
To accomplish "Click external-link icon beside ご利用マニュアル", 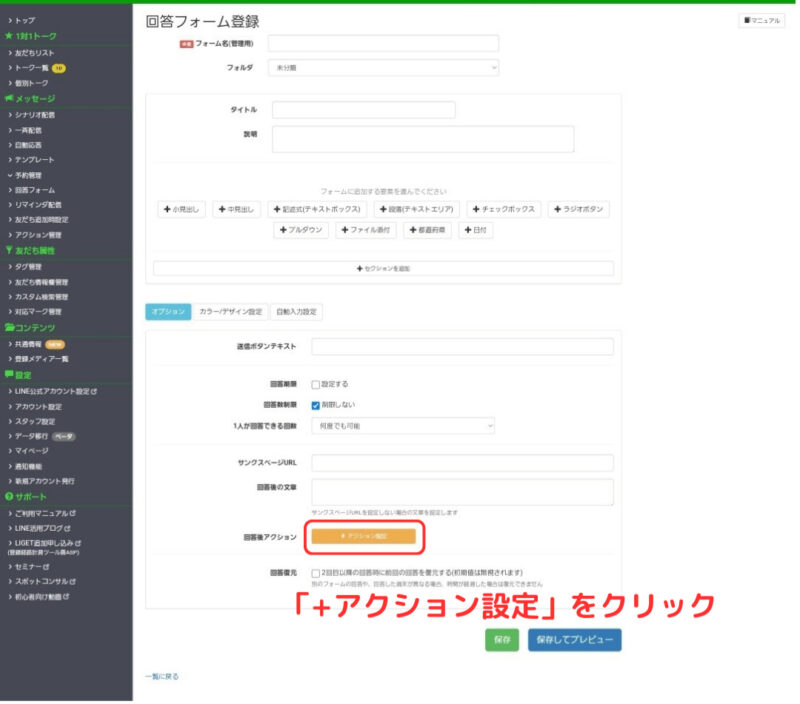I will coord(72,514).
